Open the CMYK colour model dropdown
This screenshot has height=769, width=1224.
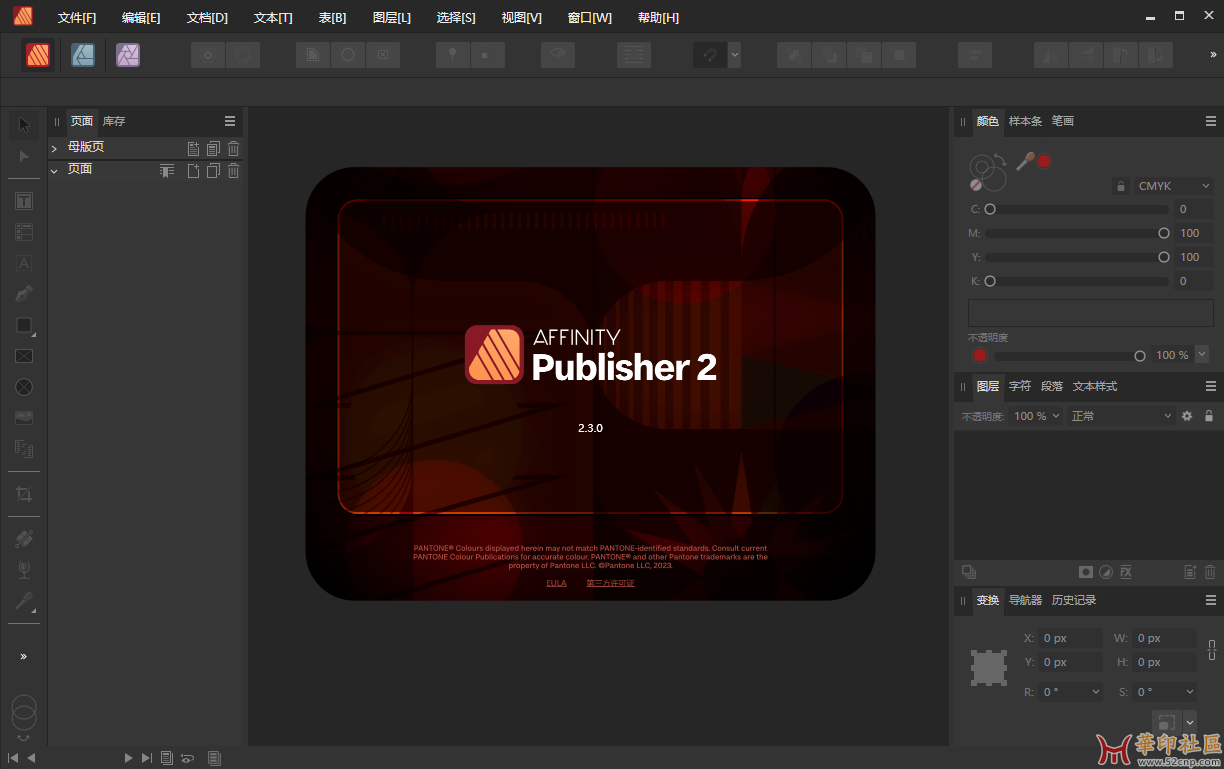point(1174,186)
